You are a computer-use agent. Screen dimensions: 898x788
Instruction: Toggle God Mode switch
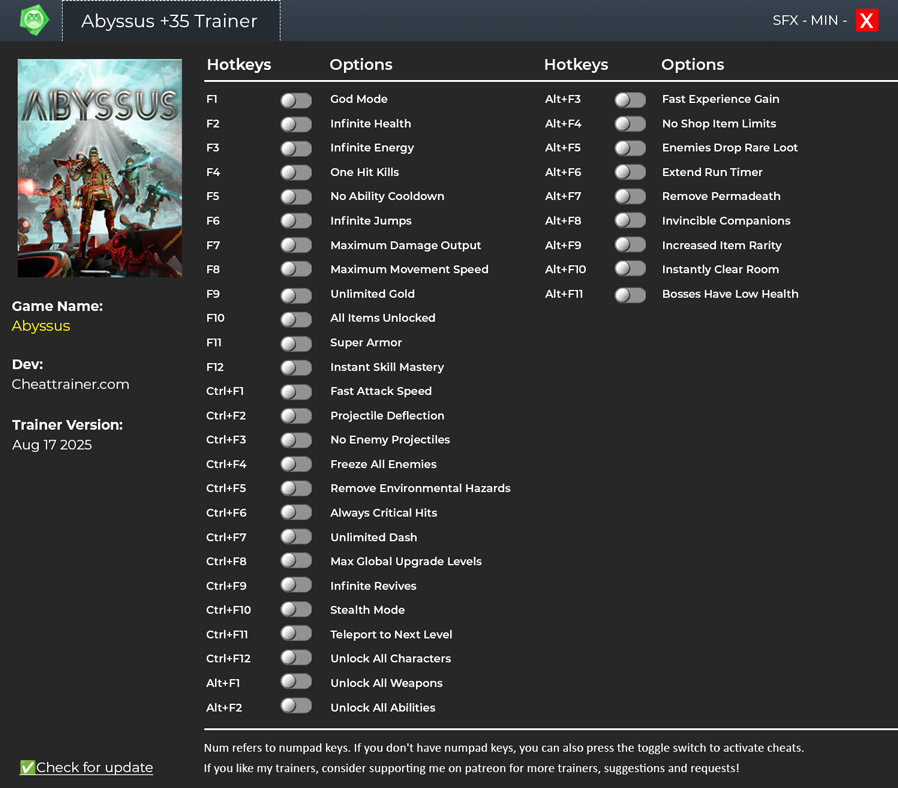(296, 100)
